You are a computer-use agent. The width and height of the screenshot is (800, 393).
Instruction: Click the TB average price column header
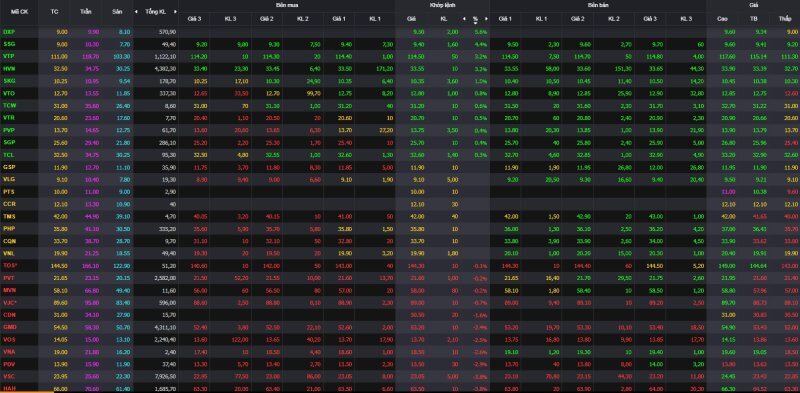point(754,19)
